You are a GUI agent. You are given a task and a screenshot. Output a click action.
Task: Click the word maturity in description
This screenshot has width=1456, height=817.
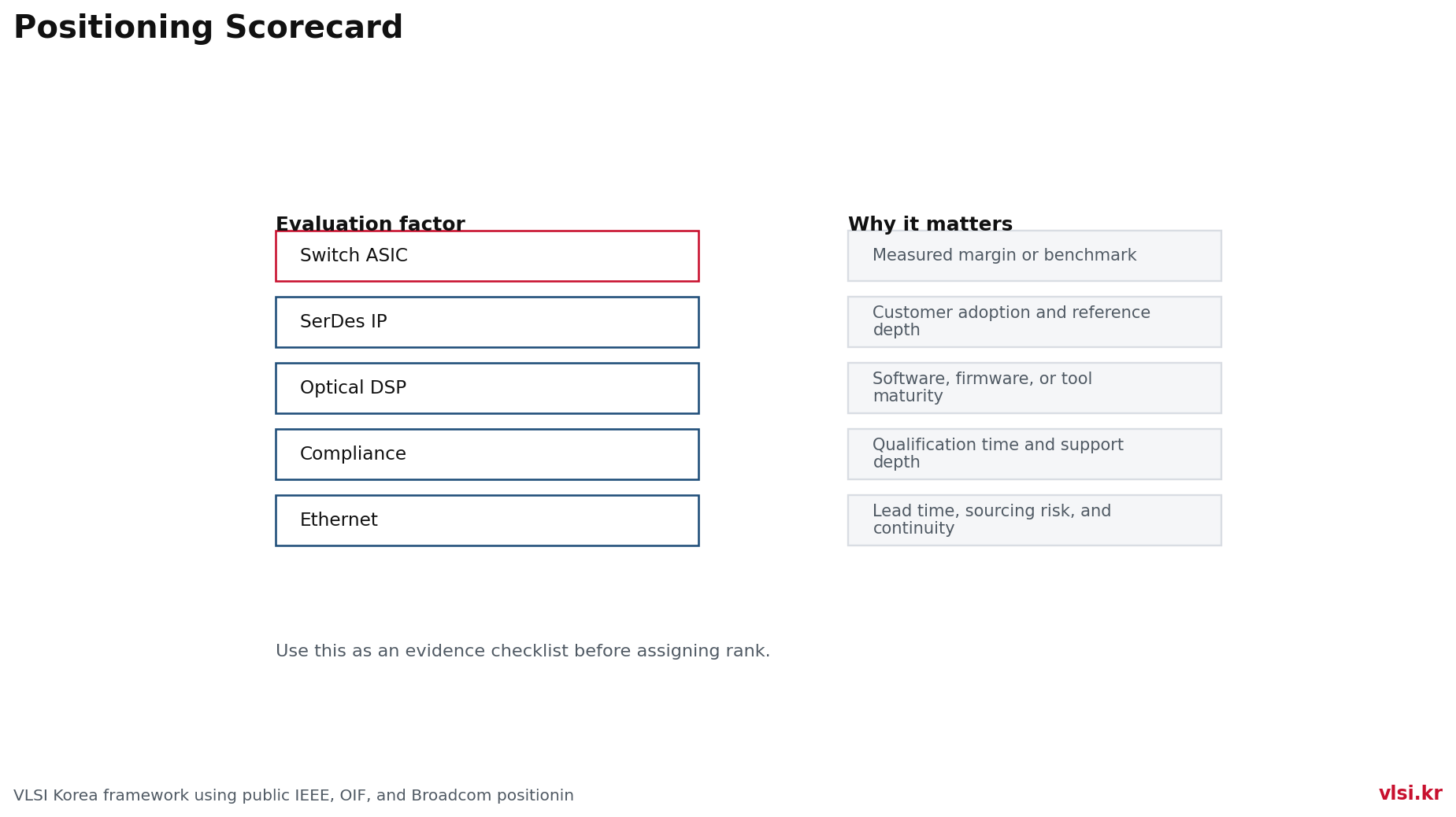(x=908, y=397)
